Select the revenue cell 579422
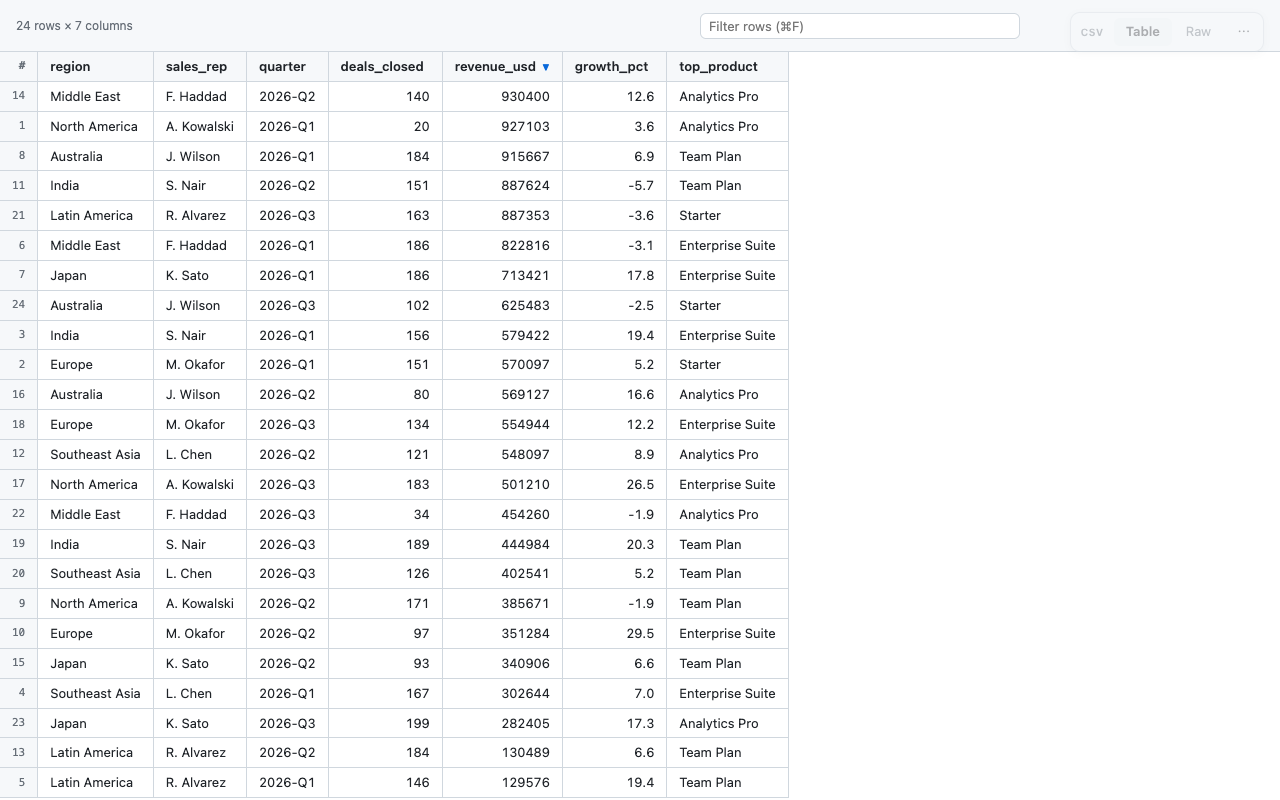The image size is (1280, 800). click(x=502, y=336)
